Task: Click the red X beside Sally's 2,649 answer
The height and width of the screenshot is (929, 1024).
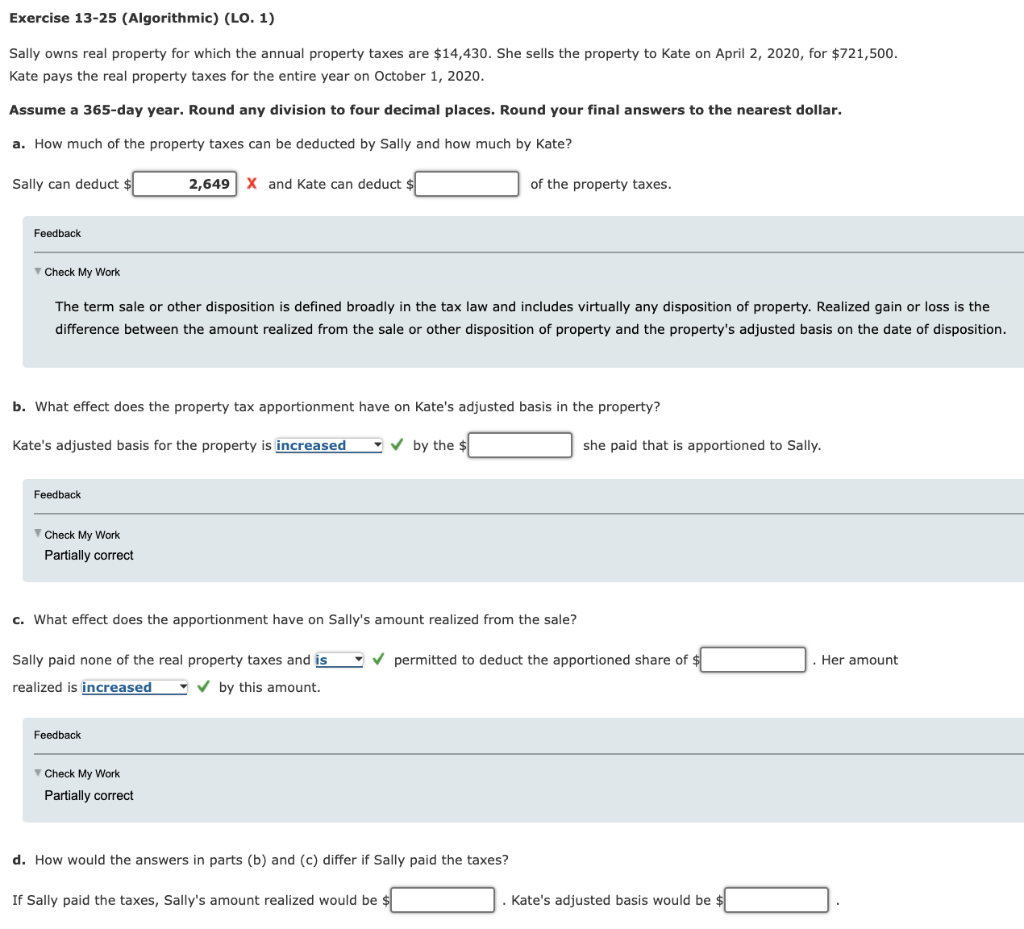Action: [x=253, y=183]
